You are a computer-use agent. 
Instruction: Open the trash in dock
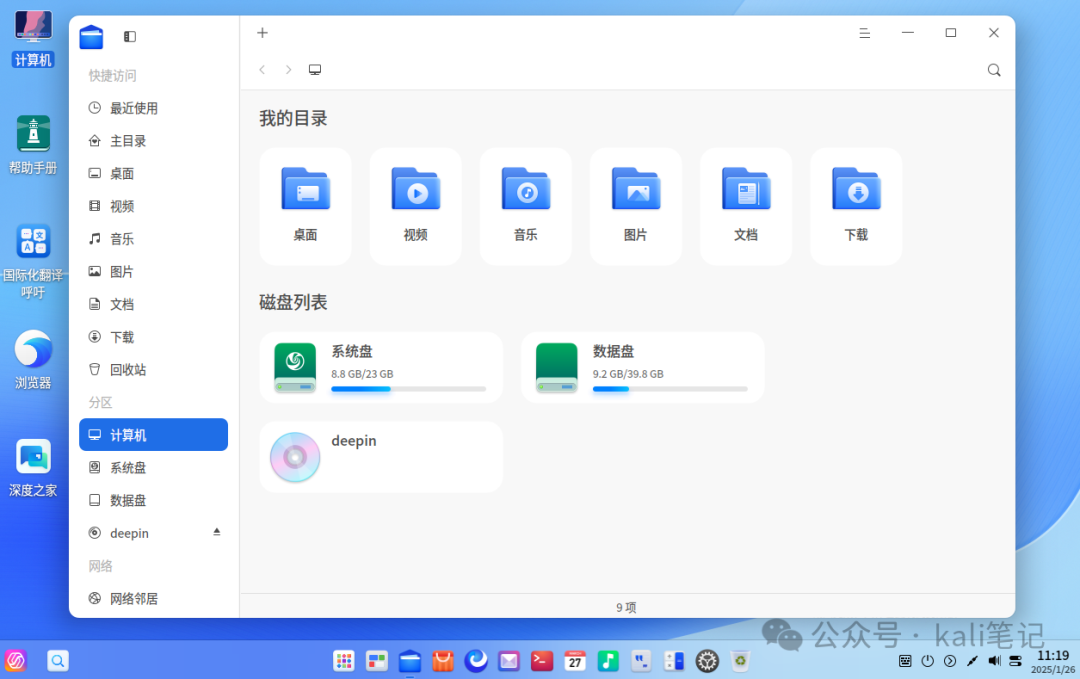pyautogui.click(x=740, y=661)
